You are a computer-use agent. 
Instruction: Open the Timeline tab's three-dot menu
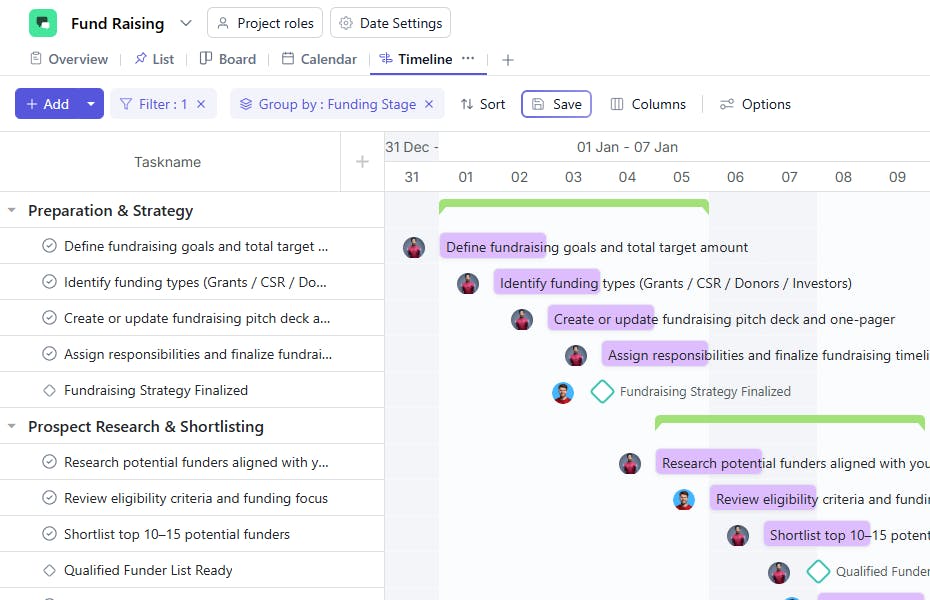click(468, 59)
